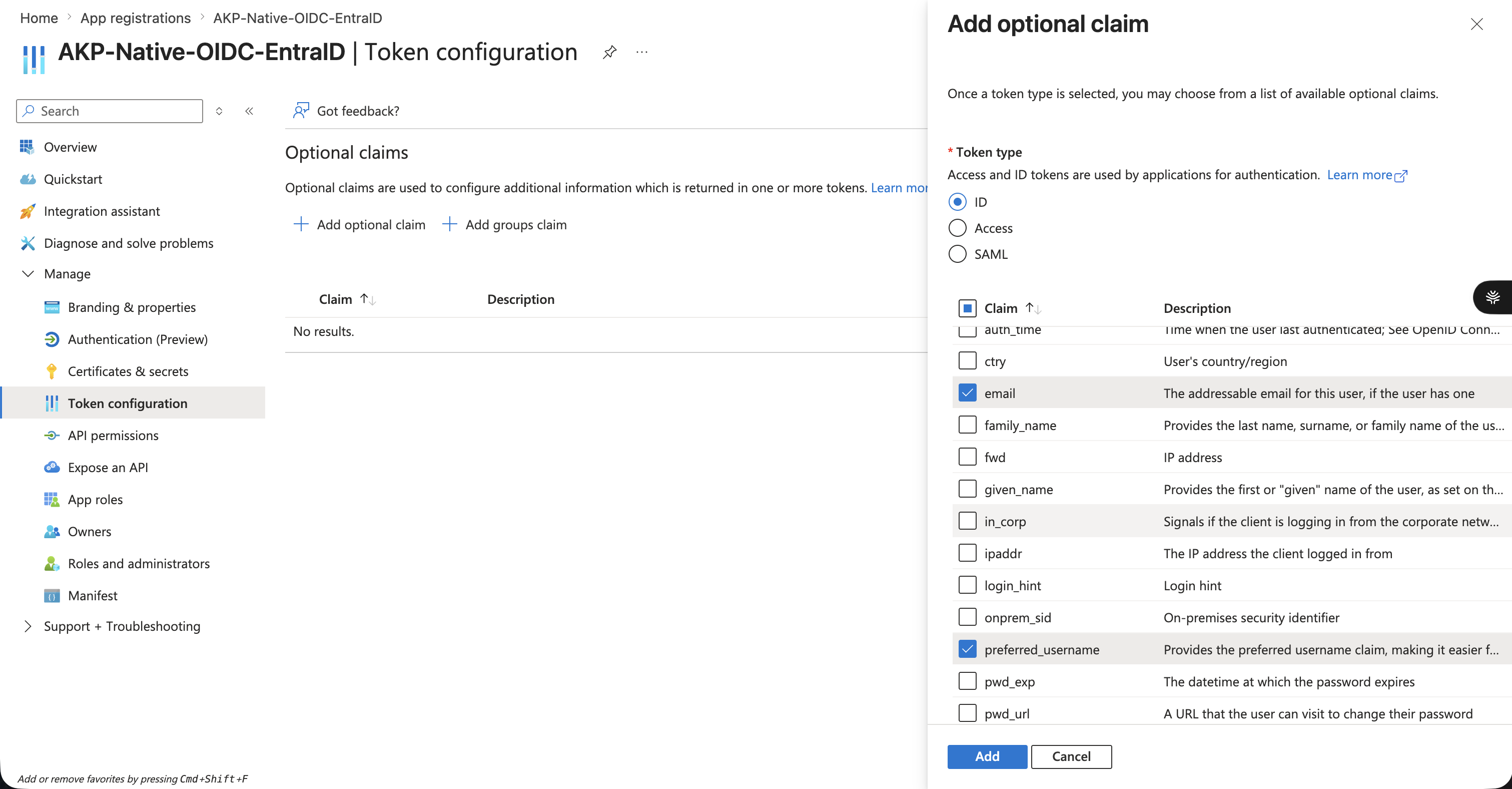Click the AKP-Native-OIDC-EntraID breadcrumb
The image size is (1512, 789).
[x=298, y=18]
